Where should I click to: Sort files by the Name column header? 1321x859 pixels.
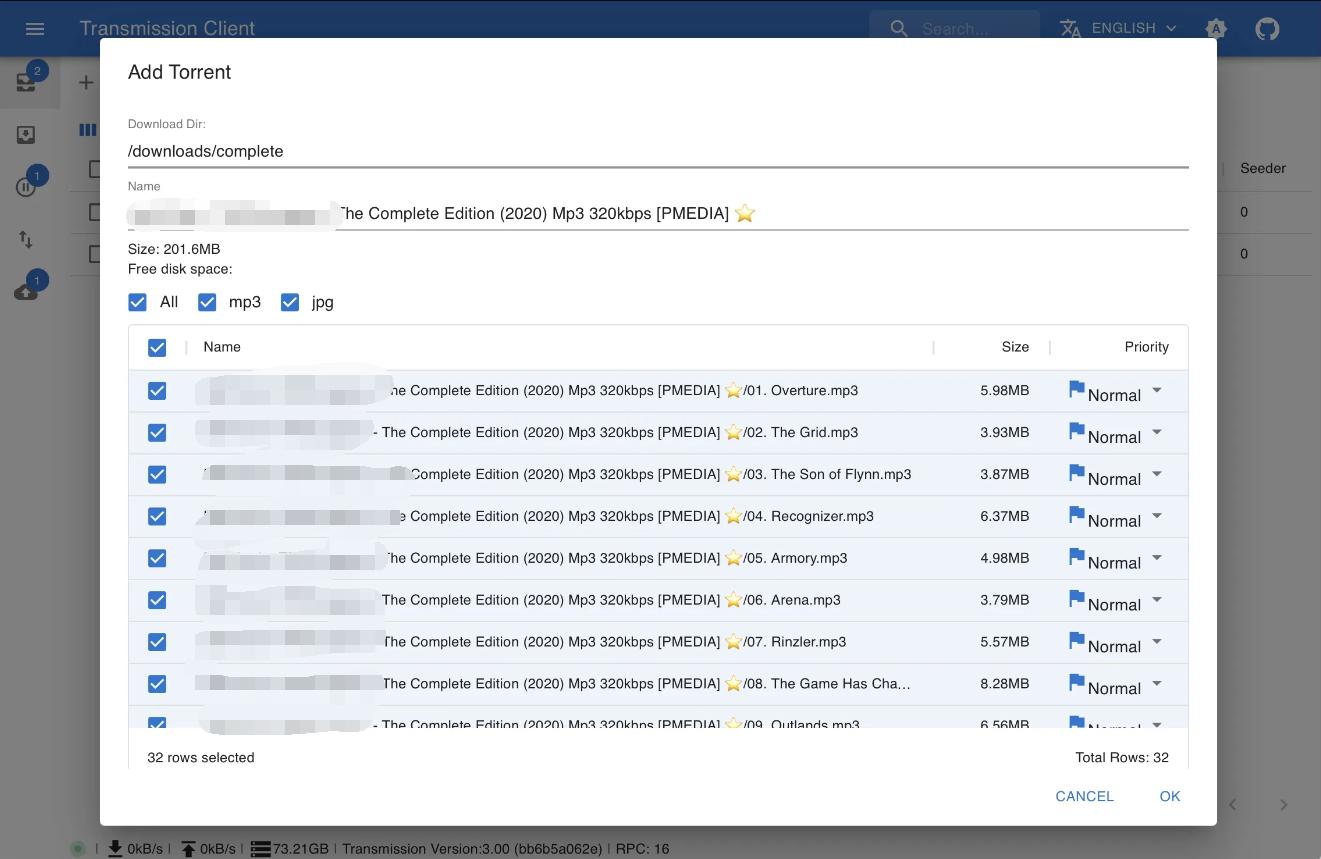click(222, 347)
